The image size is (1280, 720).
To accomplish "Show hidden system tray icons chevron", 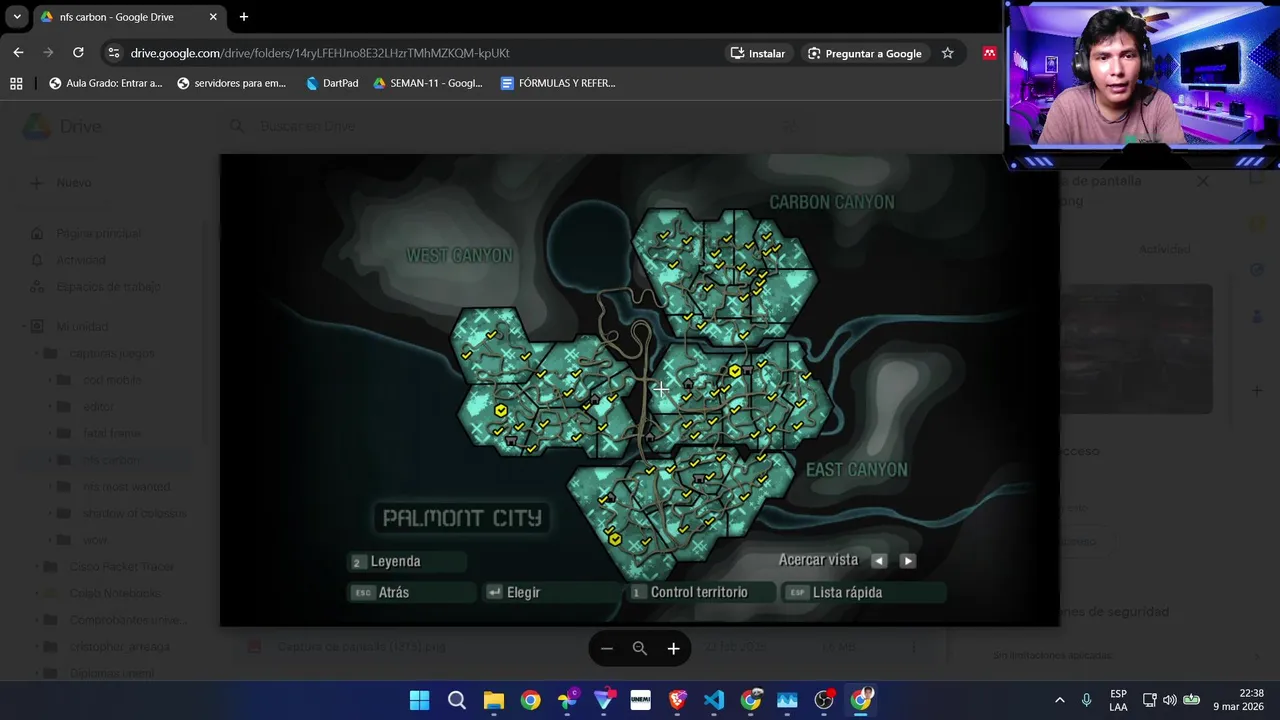I will (1059, 700).
